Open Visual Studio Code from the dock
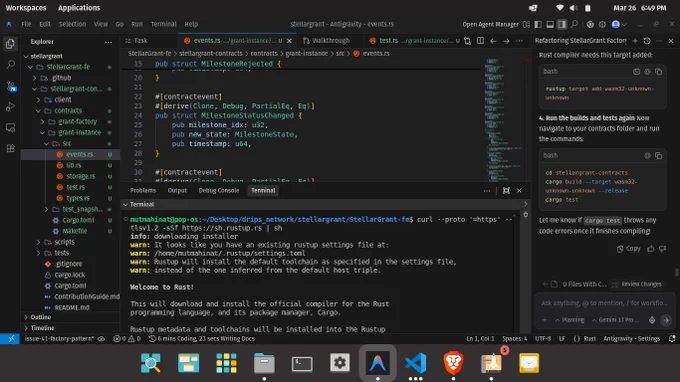This screenshot has width=680, height=382. (x=415, y=363)
